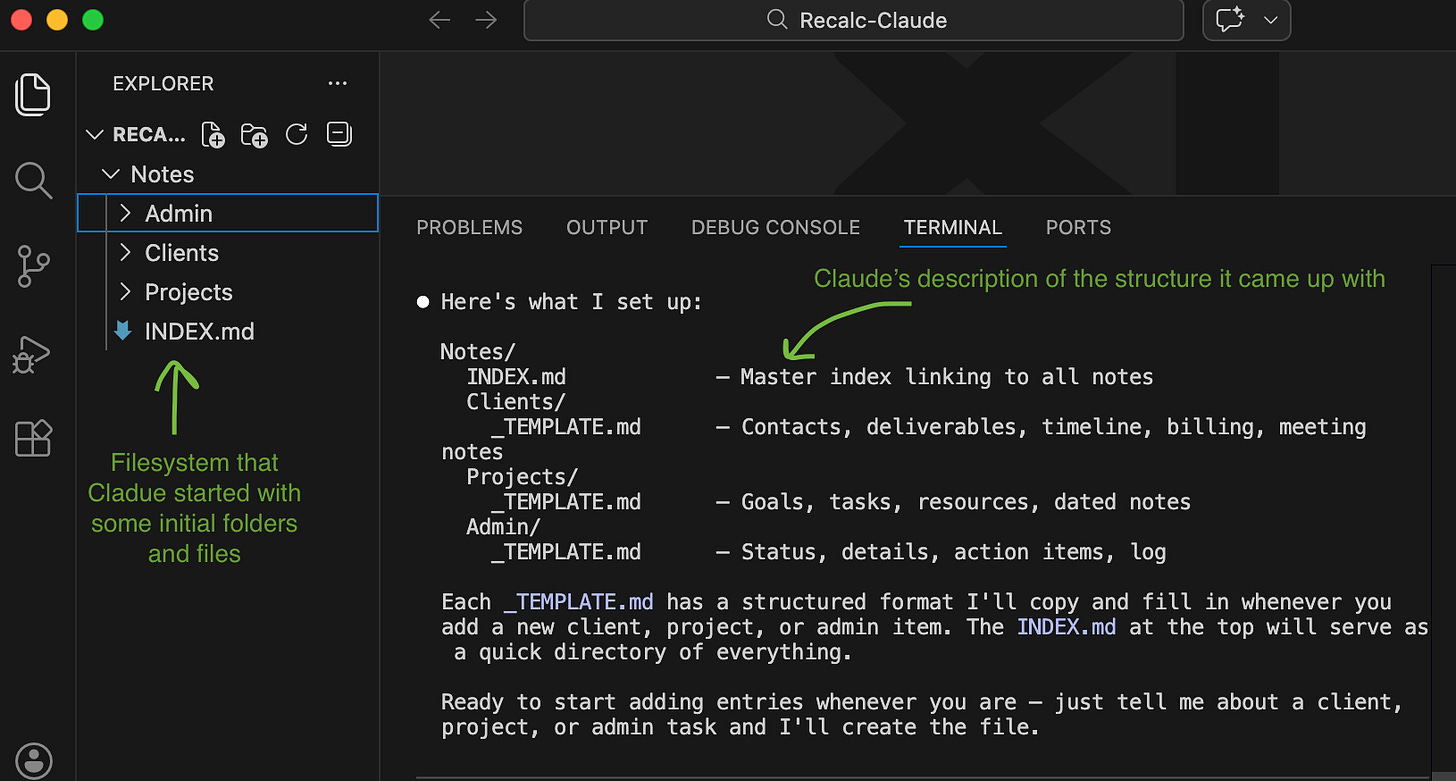Collapse the Notes folder
1456x781 pixels.
(x=112, y=174)
